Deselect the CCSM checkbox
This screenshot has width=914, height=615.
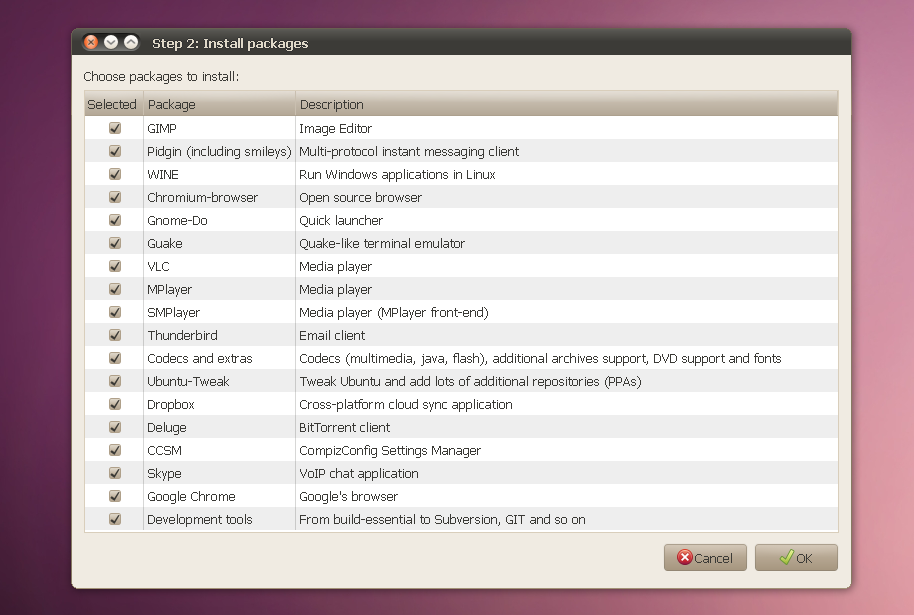(115, 451)
